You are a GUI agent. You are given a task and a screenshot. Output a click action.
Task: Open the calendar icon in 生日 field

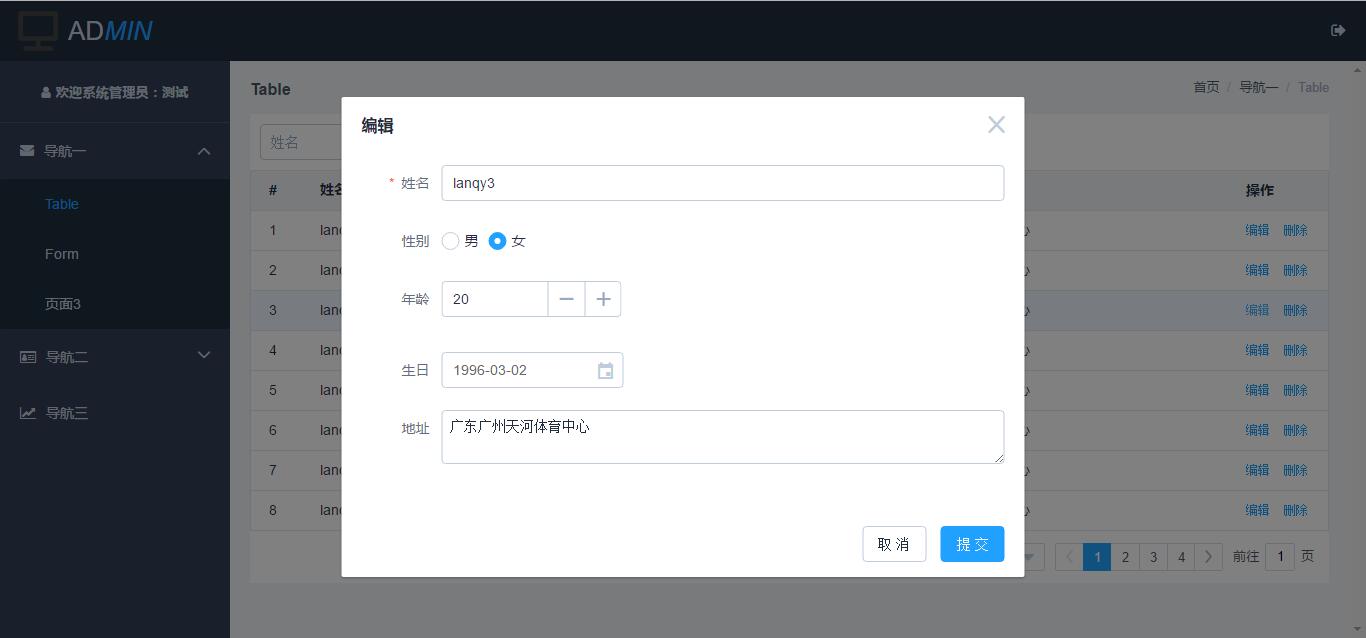[x=605, y=371]
